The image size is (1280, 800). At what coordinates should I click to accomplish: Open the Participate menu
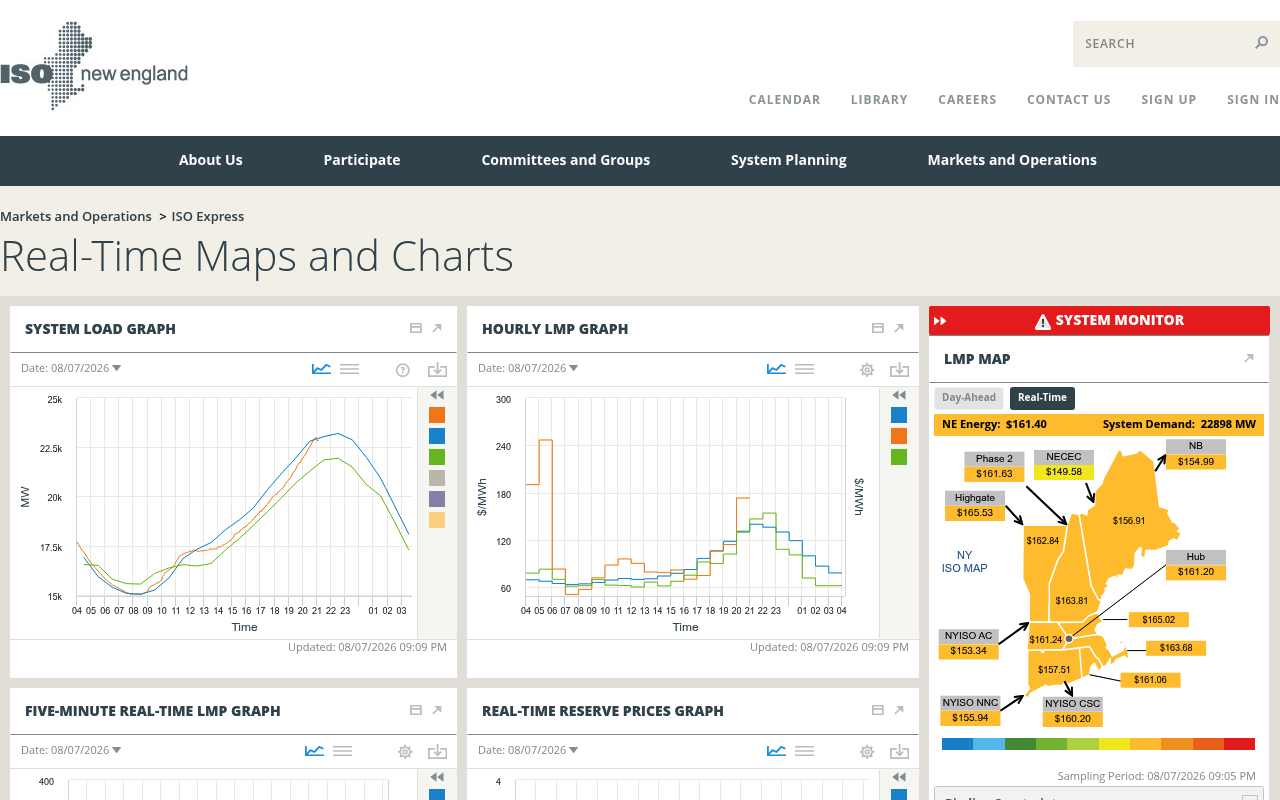pos(362,160)
